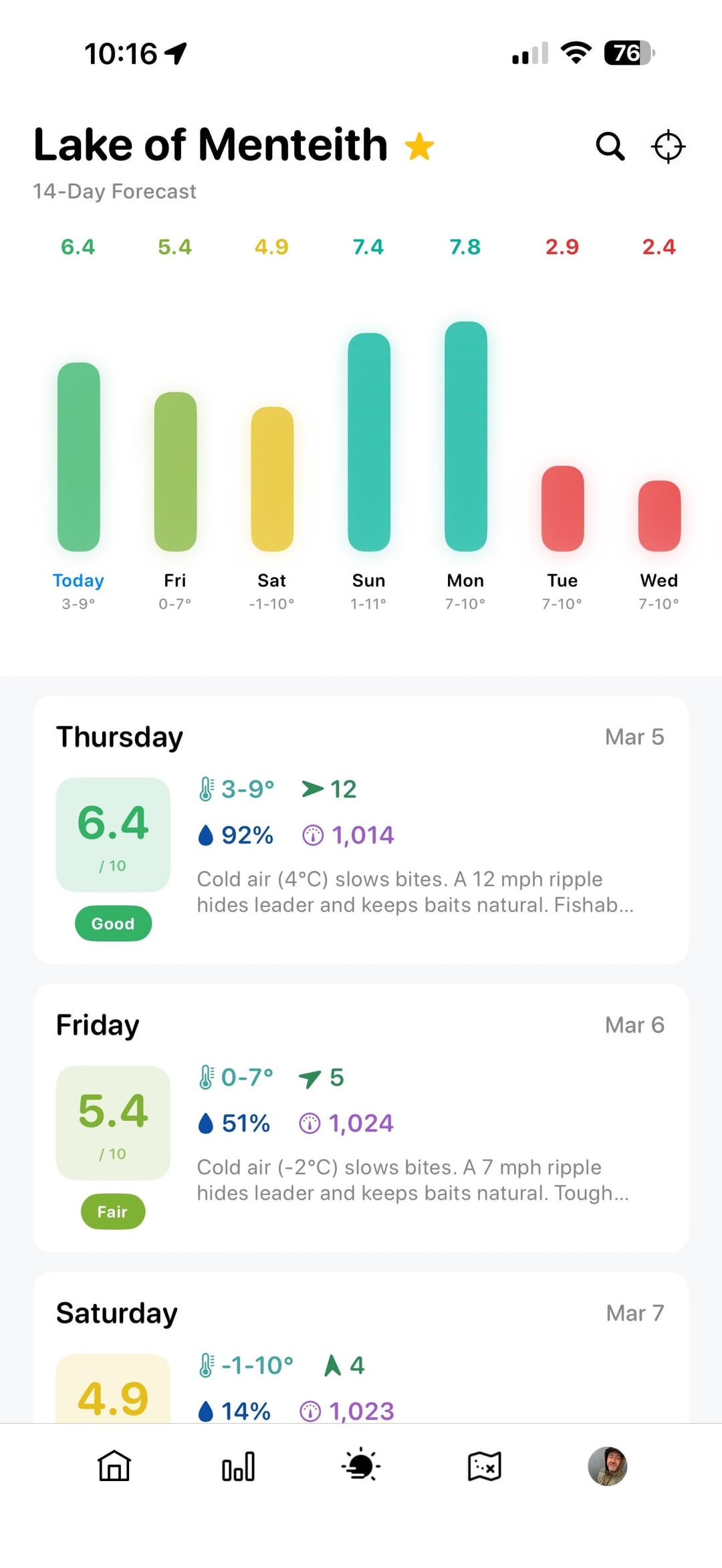
Task: Tap the Mon day label
Action: click(465, 580)
